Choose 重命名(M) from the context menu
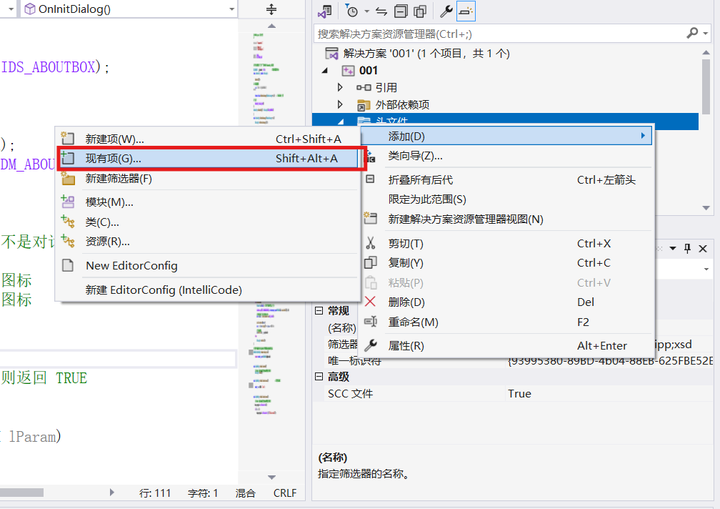The width and height of the screenshot is (720, 509). pos(507,322)
